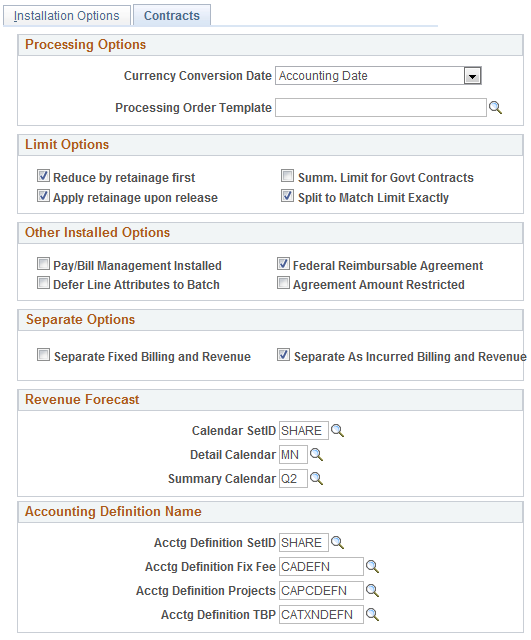
Task: Uncheck Reduce by retainage first
Action: (x=43, y=176)
